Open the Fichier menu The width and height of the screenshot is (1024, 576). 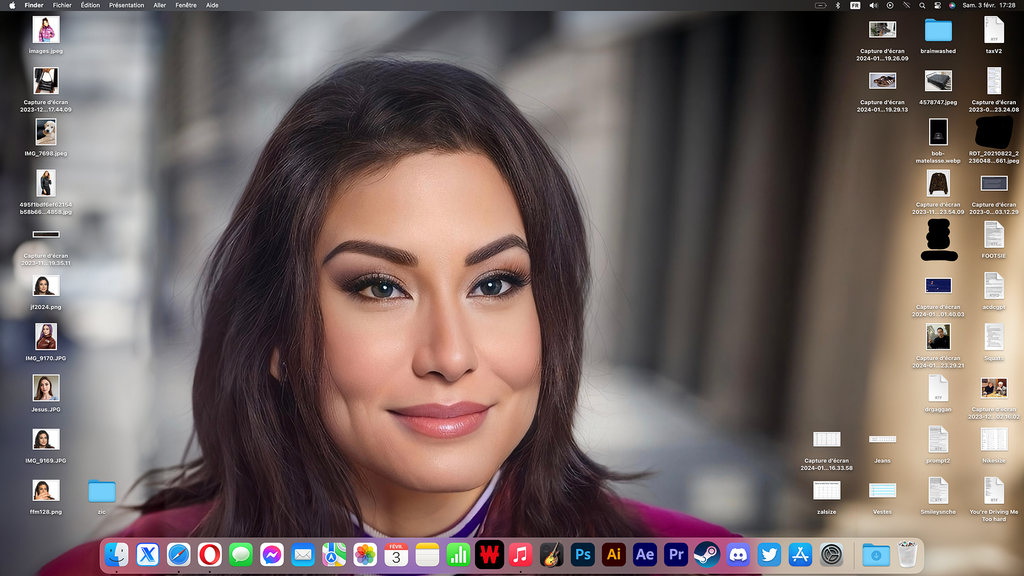click(62, 5)
